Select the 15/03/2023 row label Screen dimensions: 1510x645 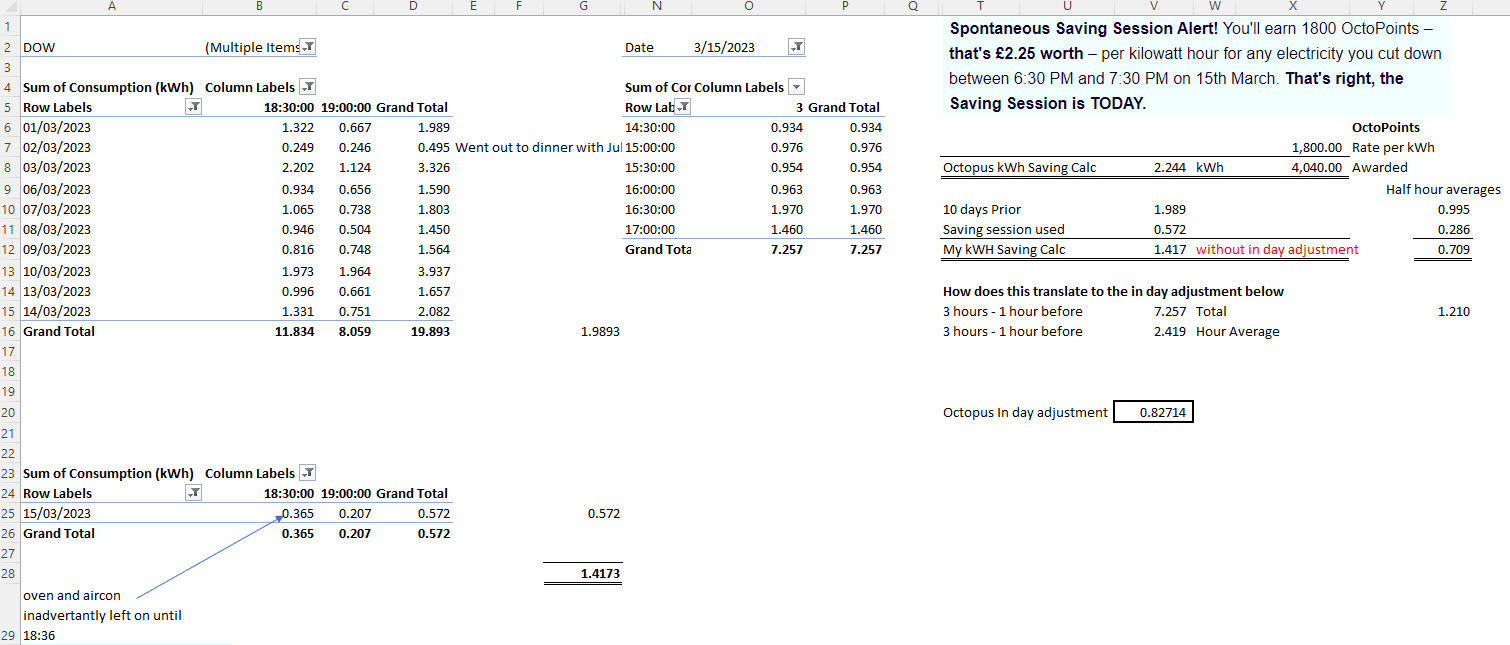point(57,513)
